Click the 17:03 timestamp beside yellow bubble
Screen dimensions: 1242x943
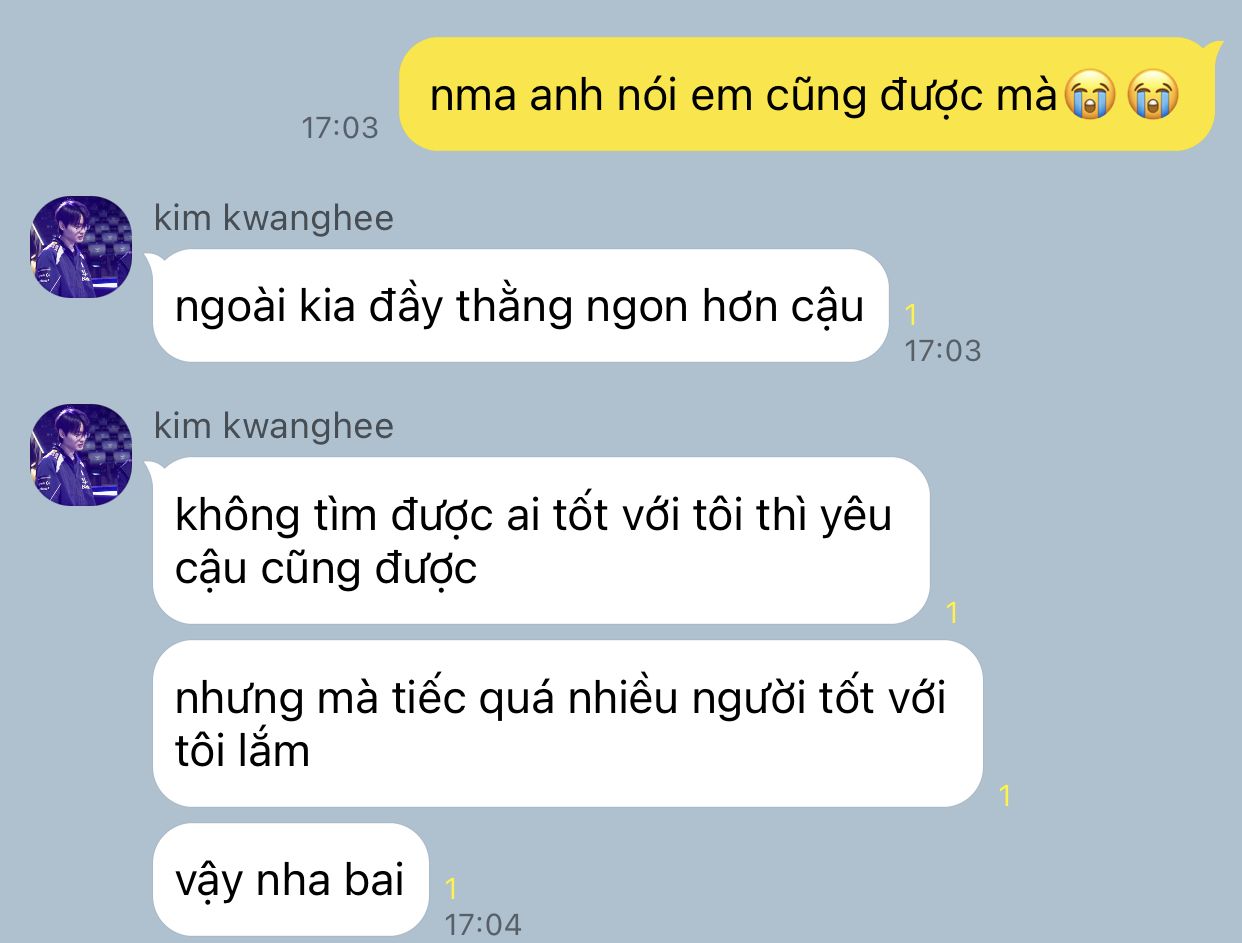pyautogui.click(x=340, y=127)
